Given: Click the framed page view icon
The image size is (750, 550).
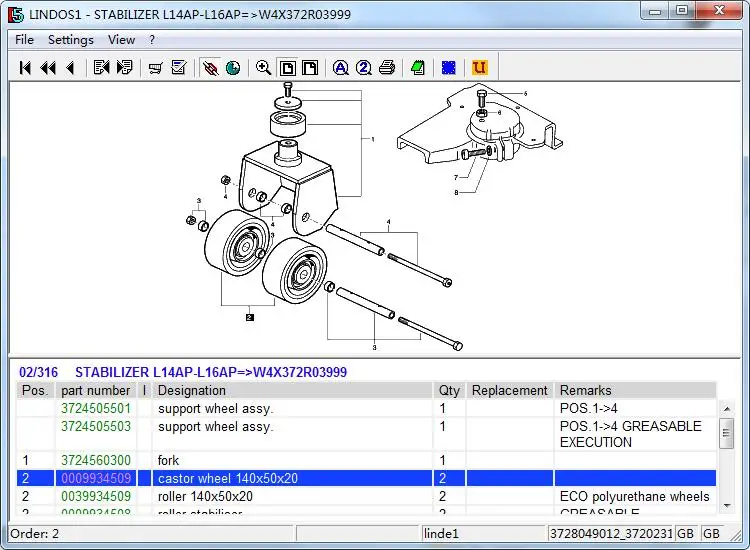Looking at the screenshot, I should click(287, 68).
